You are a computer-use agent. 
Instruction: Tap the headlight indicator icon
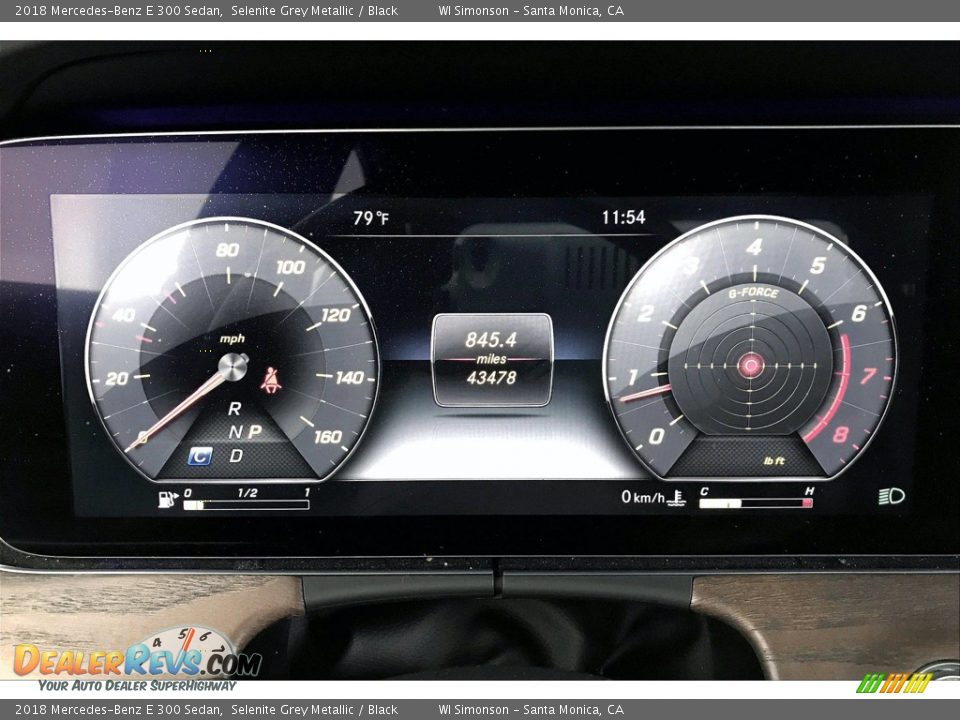(x=891, y=496)
